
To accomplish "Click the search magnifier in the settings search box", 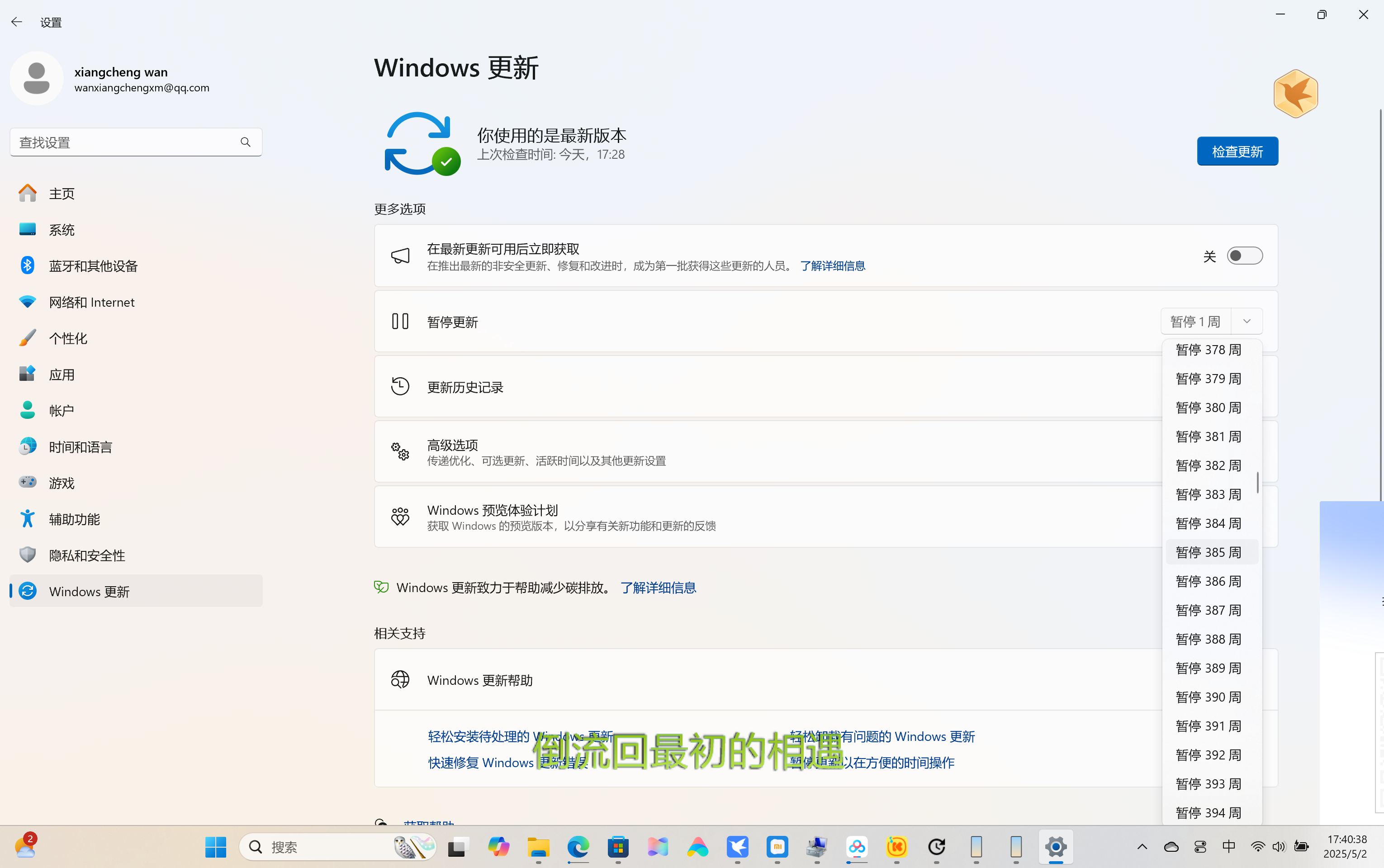I will click(245, 142).
